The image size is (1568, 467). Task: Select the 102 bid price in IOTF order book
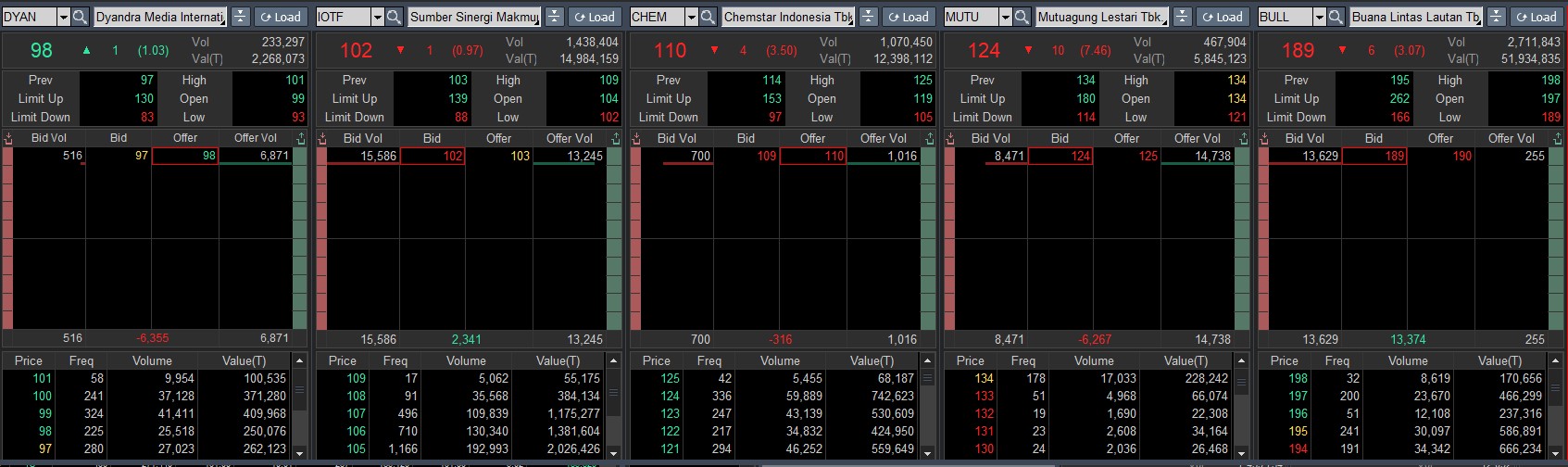coord(433,156)
